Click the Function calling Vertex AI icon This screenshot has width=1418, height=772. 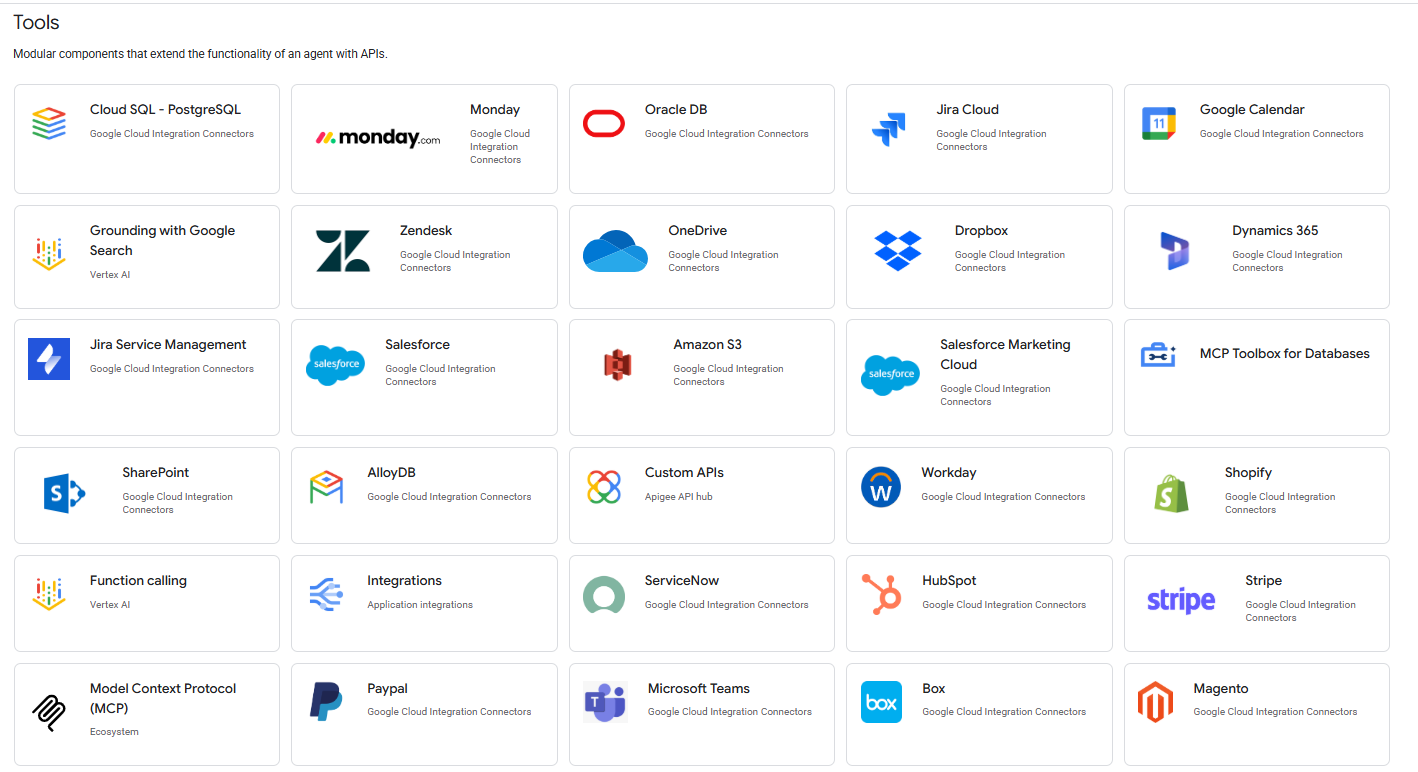(48, 594)
